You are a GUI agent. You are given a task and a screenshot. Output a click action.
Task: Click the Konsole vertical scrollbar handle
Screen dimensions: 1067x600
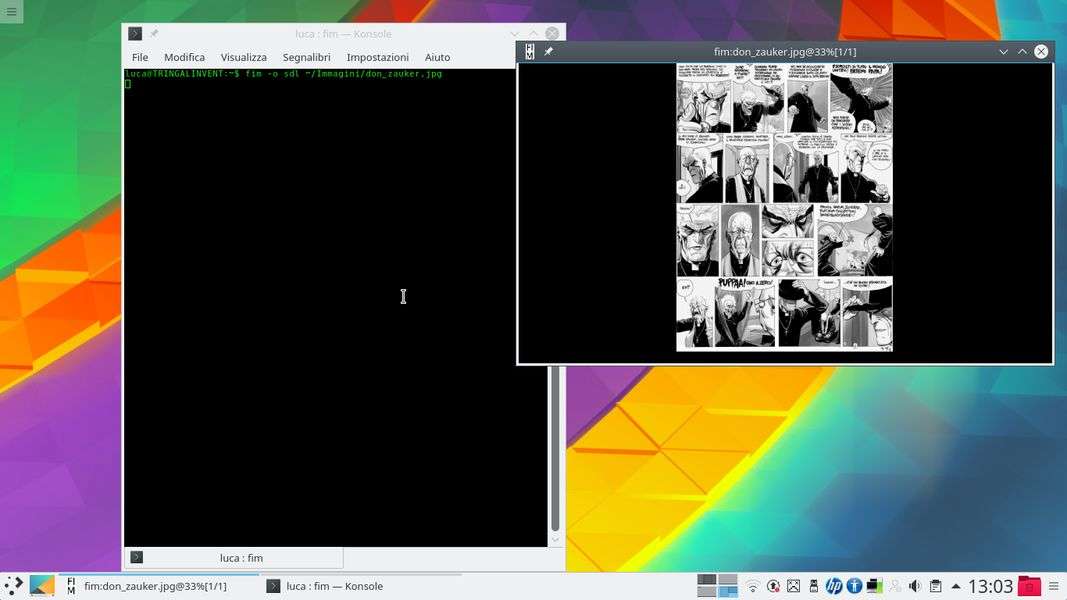pyautogui.click(x=555, y=449)
